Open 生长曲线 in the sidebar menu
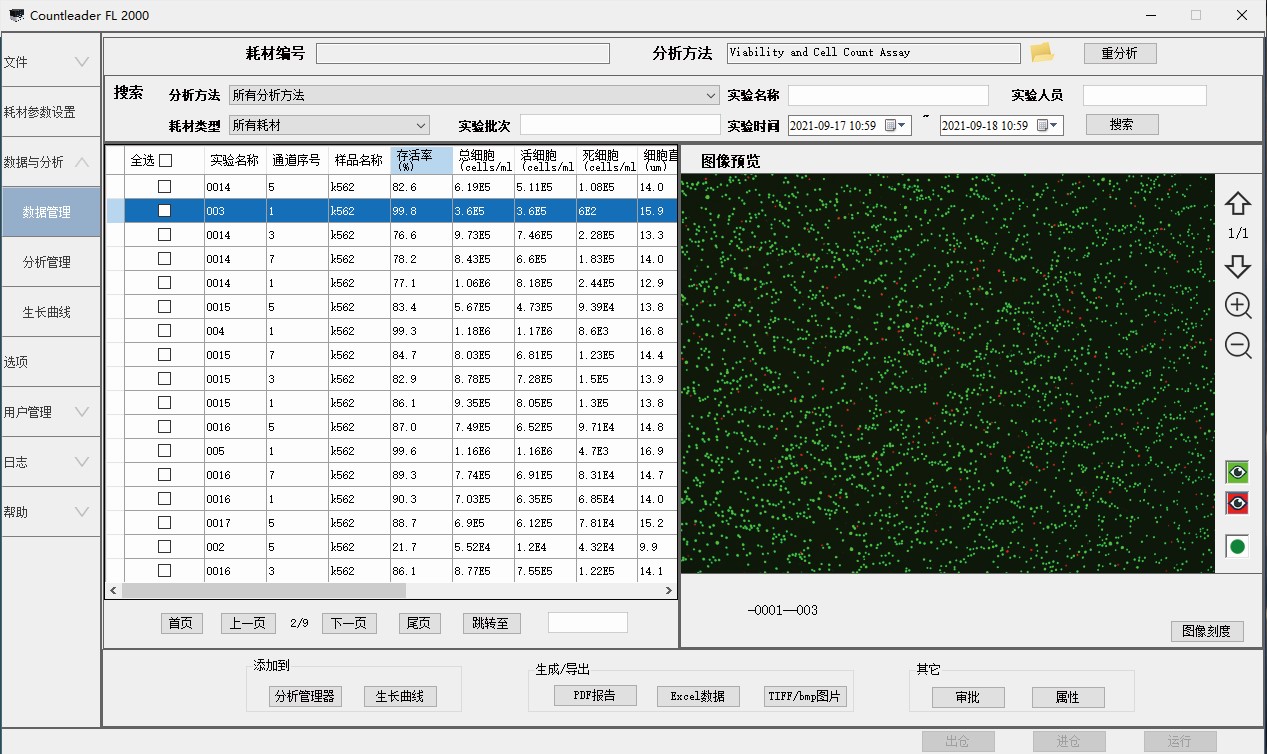Screen dimensions: 1267x754 tap(47, 312)
